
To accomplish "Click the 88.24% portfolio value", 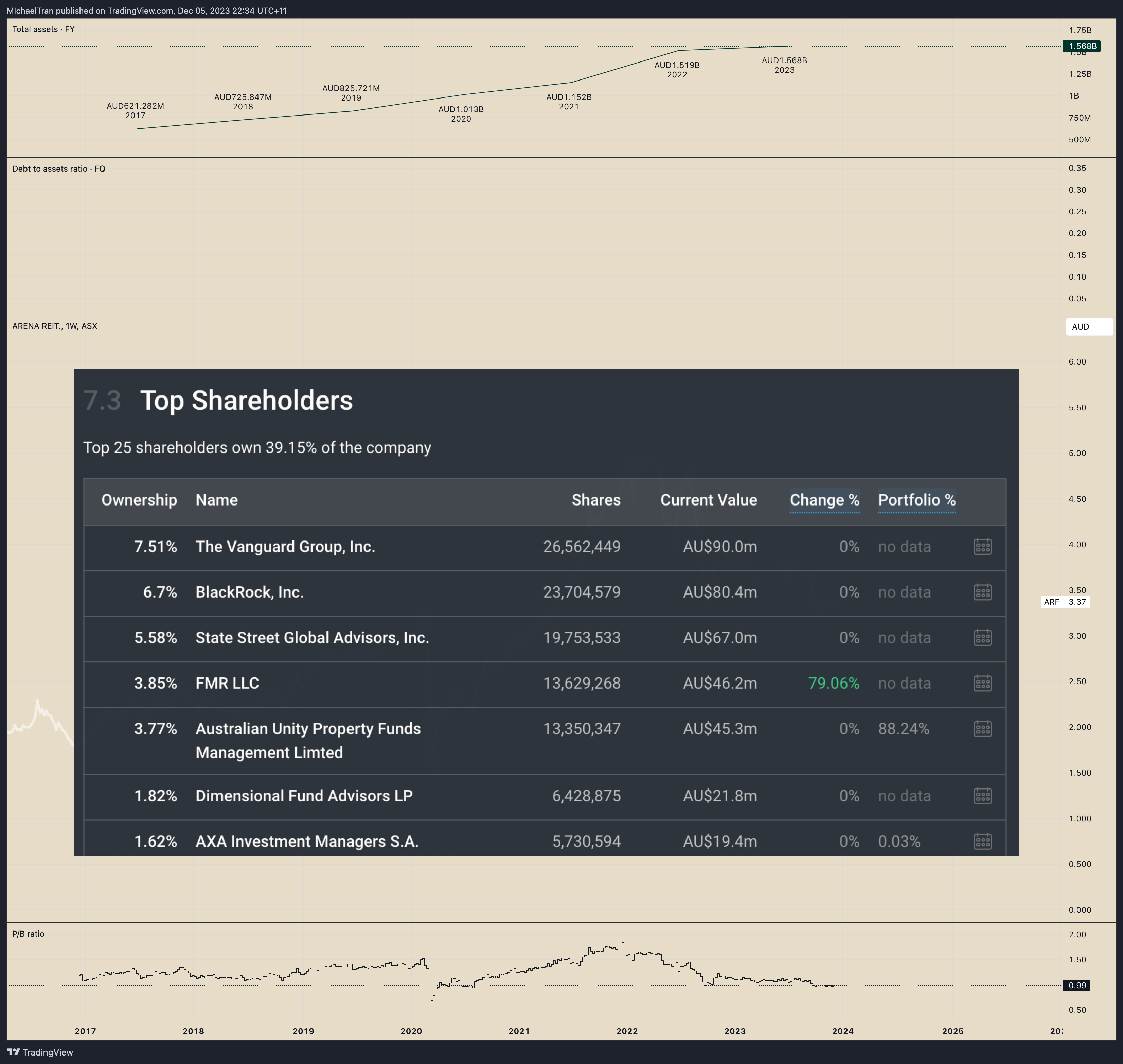I will click(x=904, y=728).
